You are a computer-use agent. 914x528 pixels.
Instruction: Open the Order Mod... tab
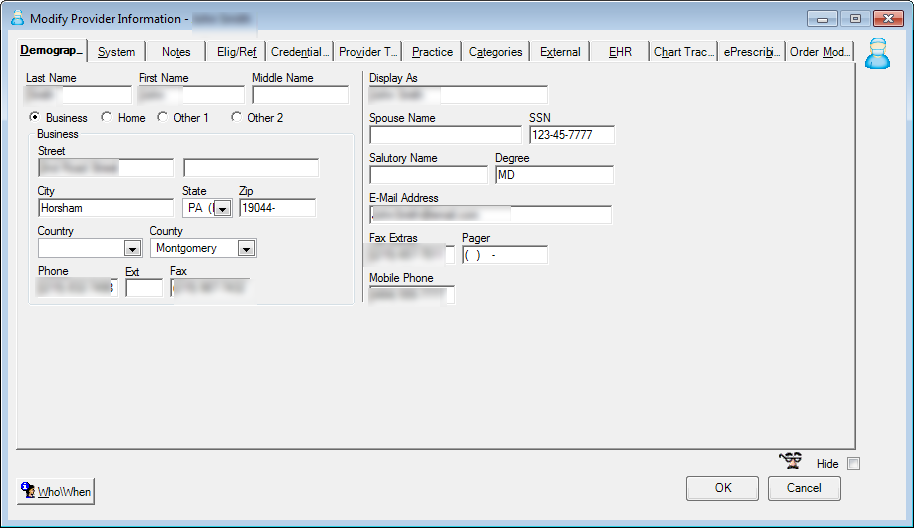click(x=820, y=52)
